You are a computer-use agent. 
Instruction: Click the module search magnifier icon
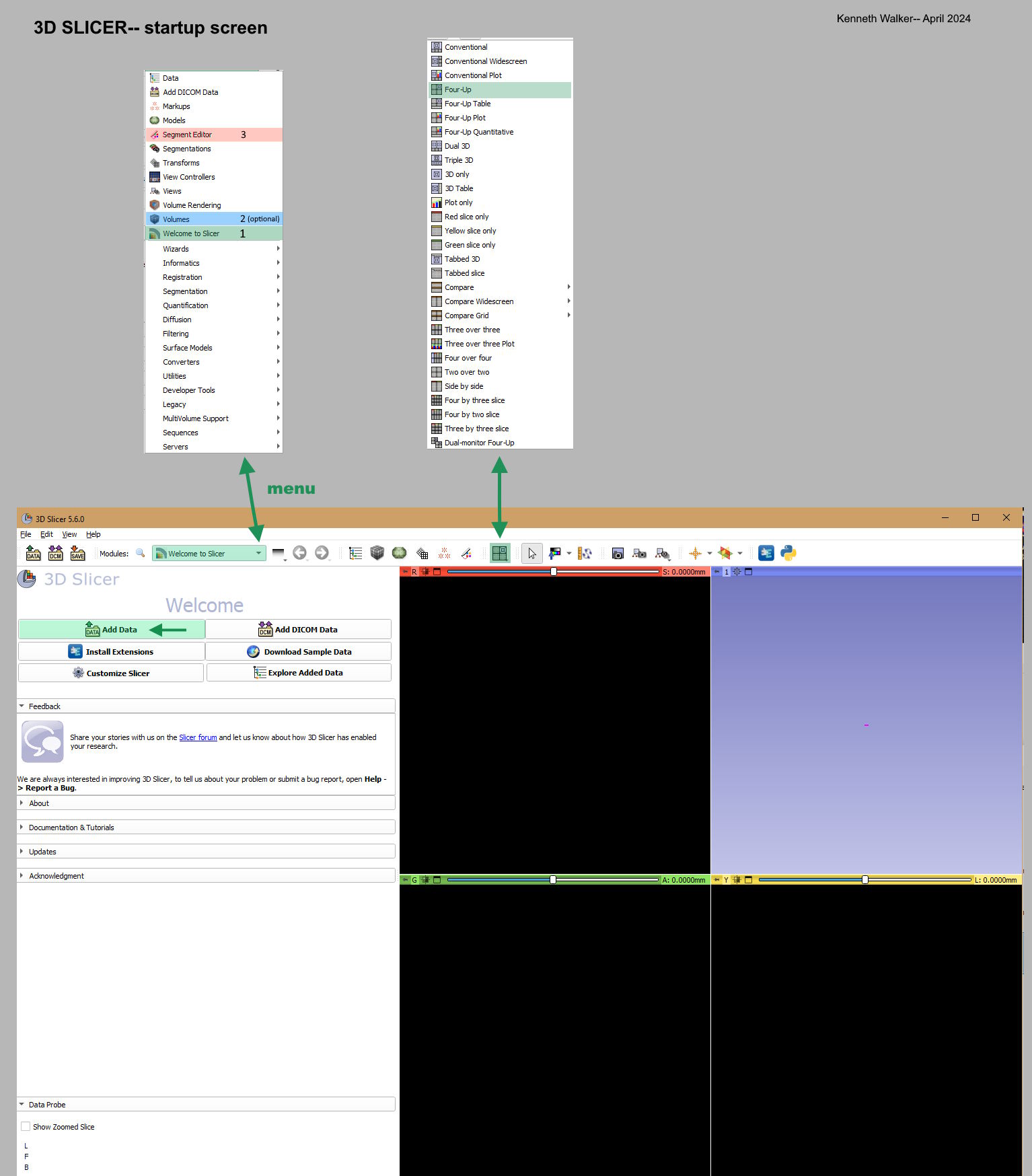click(141, 553)
